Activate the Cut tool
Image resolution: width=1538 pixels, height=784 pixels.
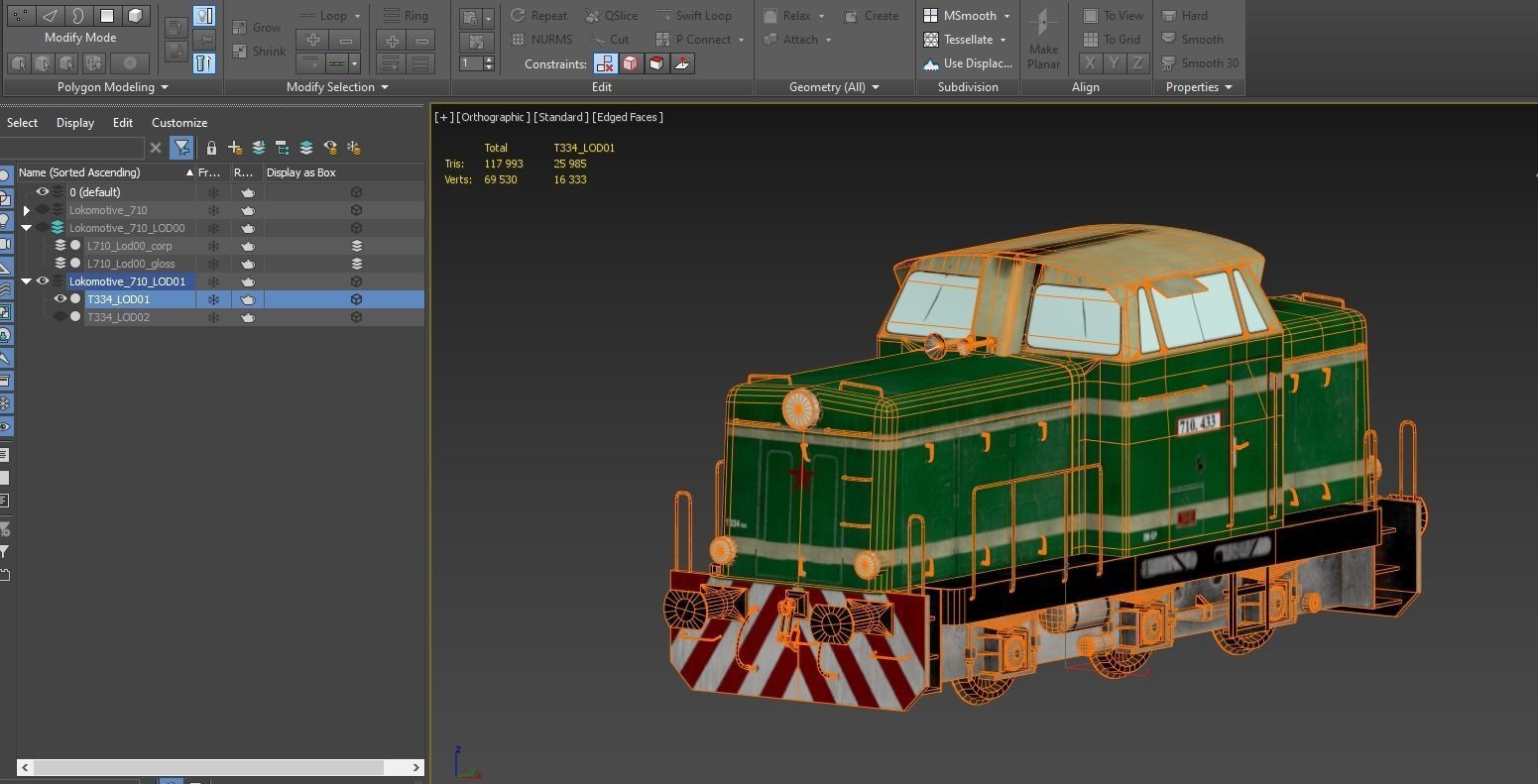pyautogui.click(x=608, y=40)
